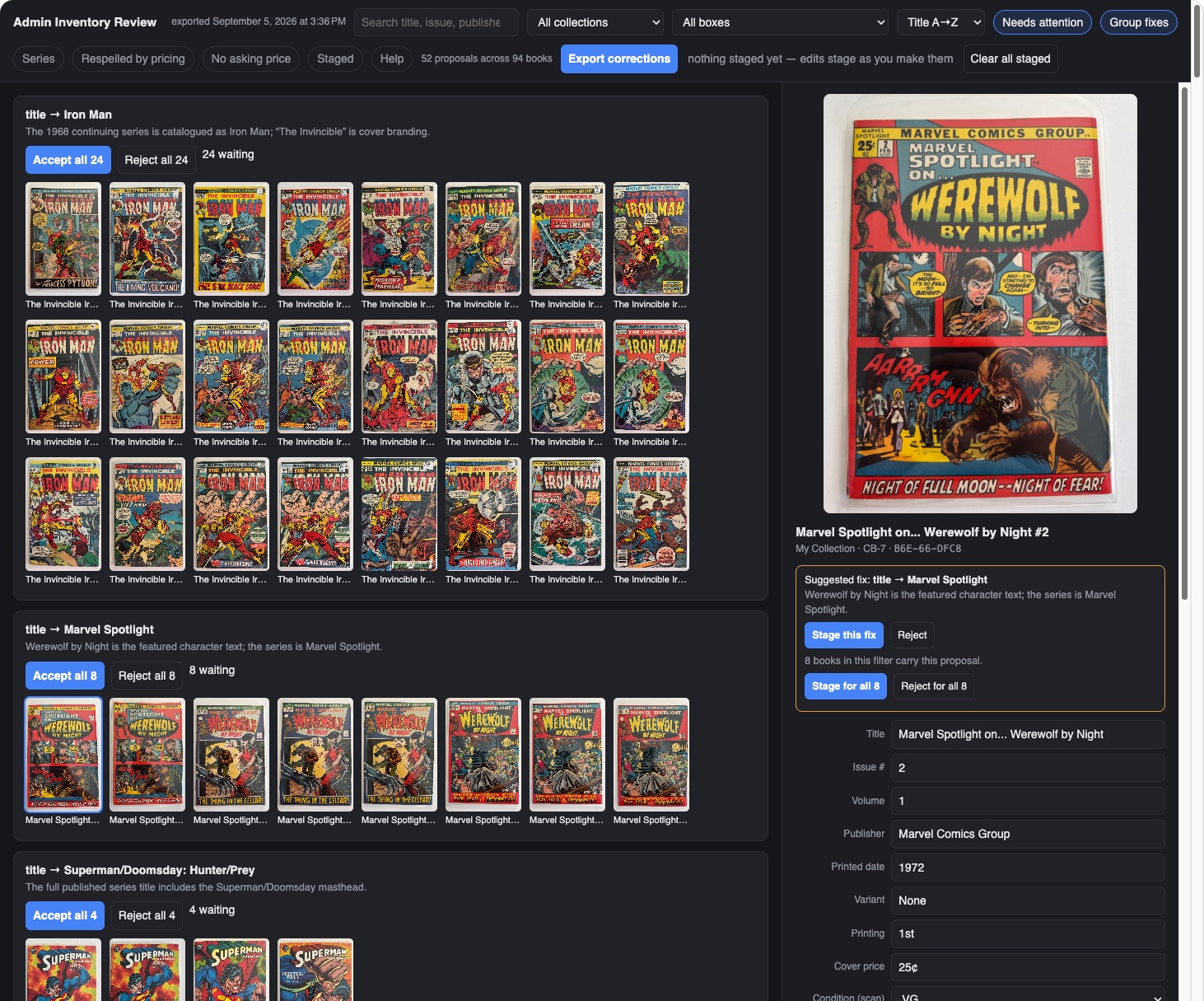This screenshot has width=1204, height=1001.
Task: Enable the Respelled by pricing filter
Action: pyautogui.click(x=133, y=58)
